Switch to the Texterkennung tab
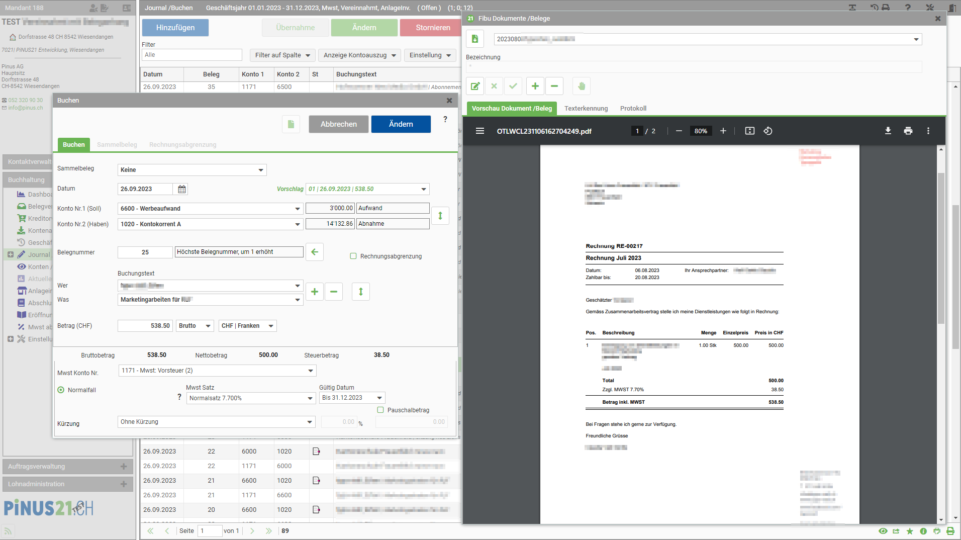 point(586,108)
